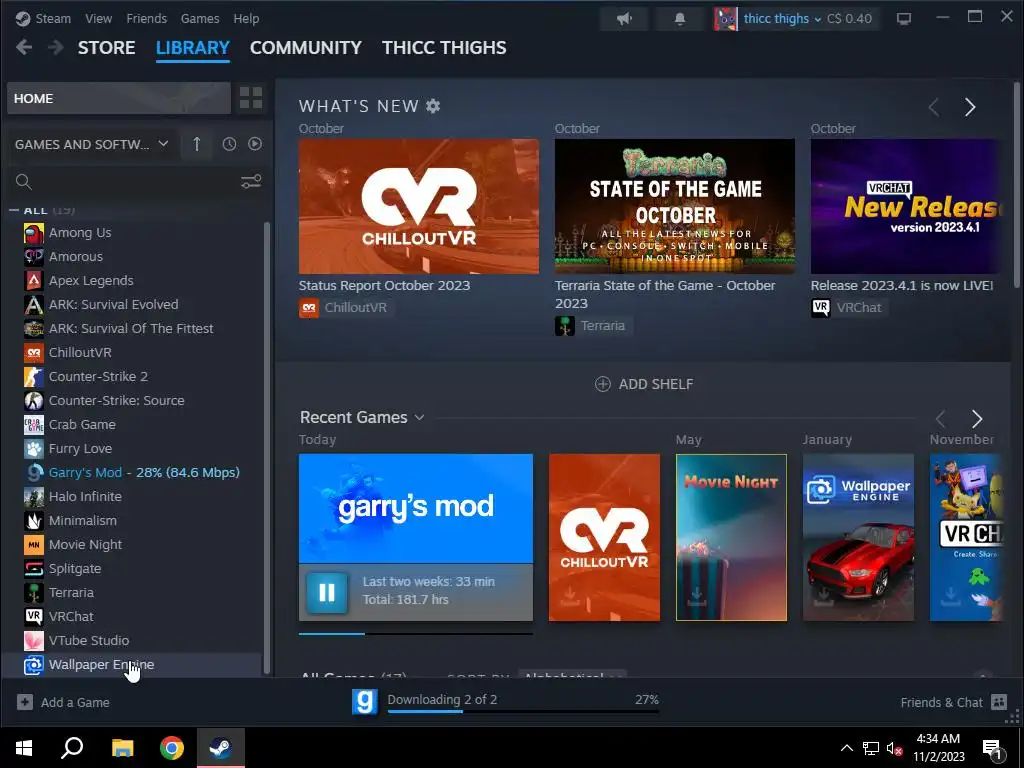Click the HOME button

click(119, 98)
